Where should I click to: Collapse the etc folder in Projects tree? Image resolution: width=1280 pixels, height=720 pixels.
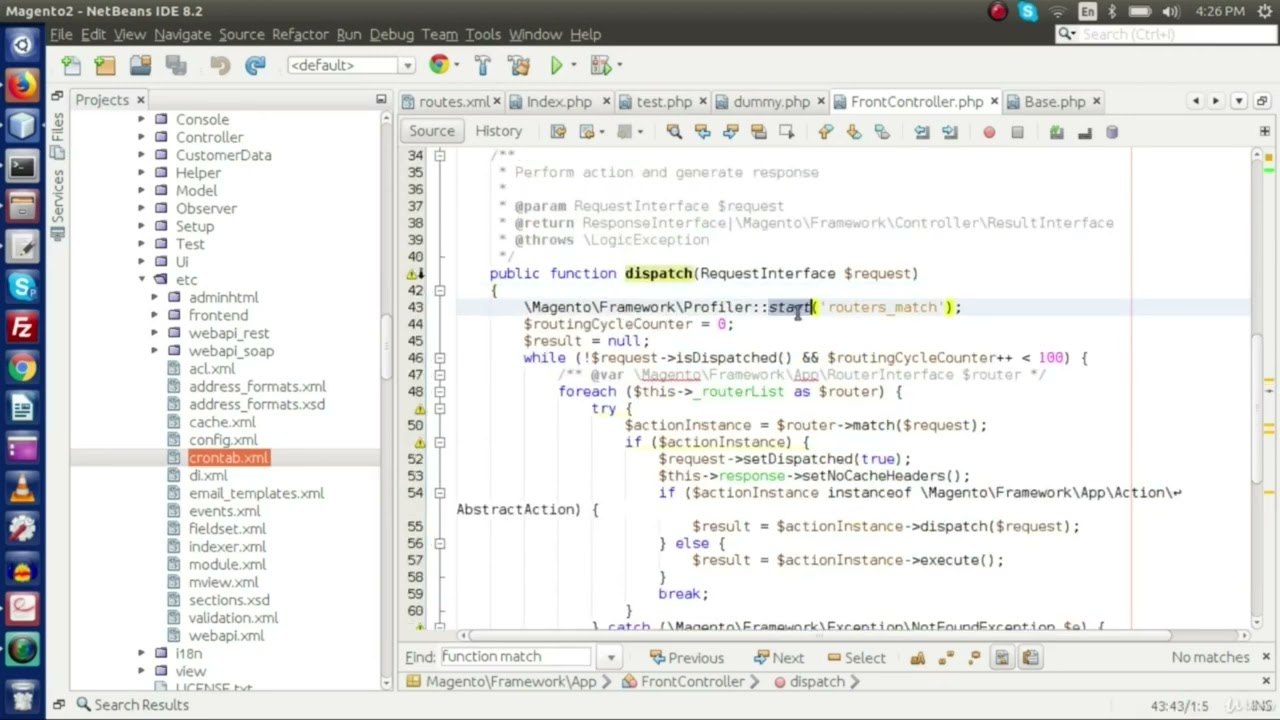[x=142, y=280]
